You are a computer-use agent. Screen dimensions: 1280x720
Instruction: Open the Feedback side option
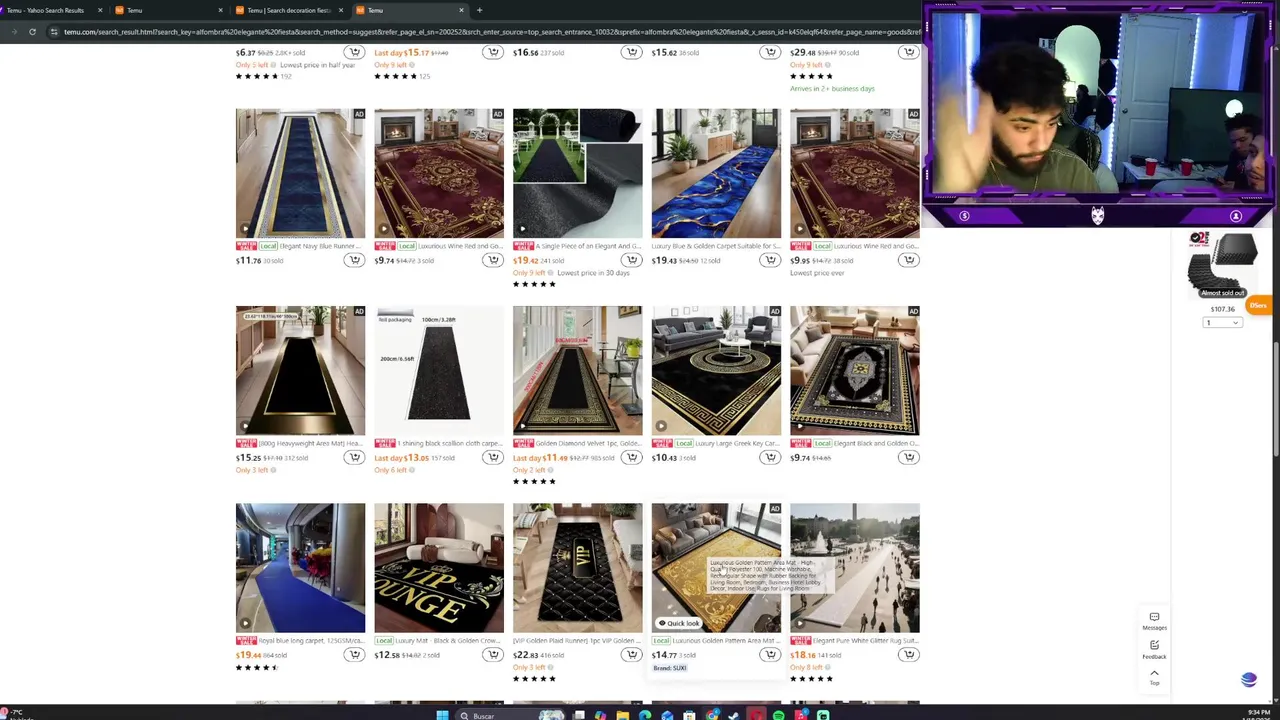[x=1154, y=650]
